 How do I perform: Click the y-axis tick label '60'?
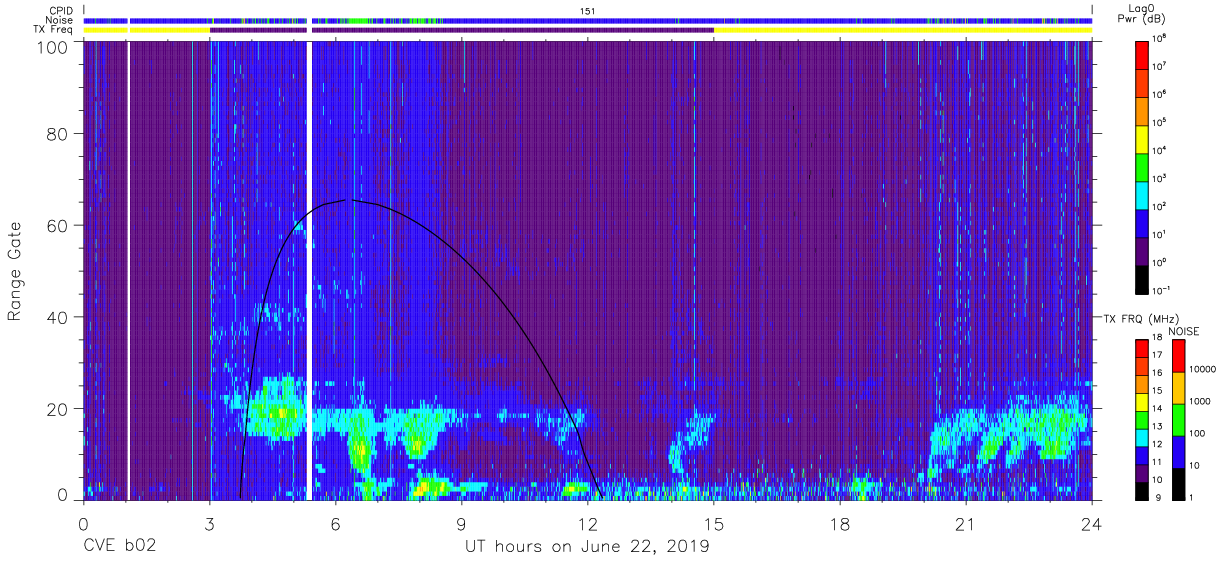click(58, 225)
